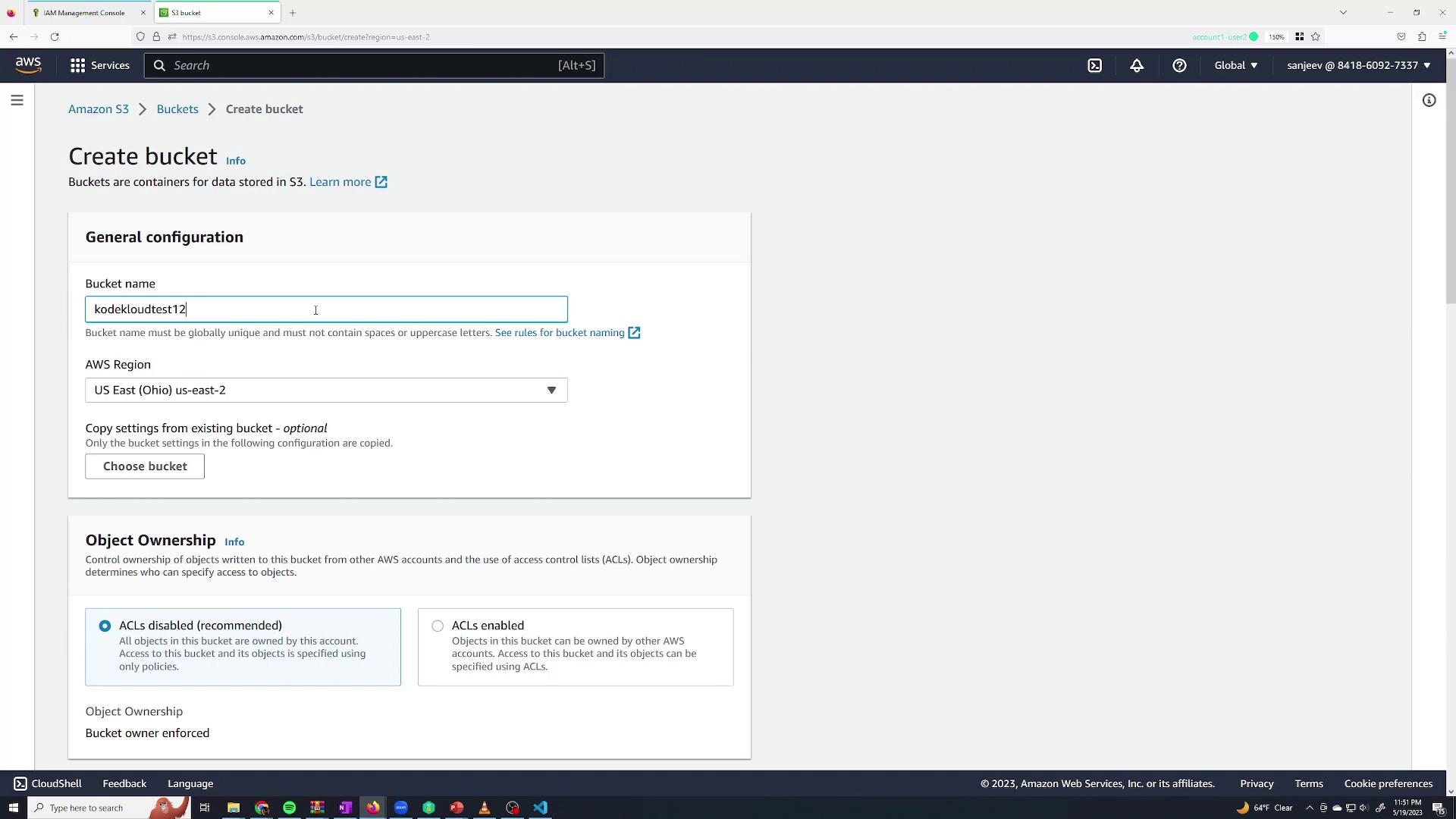This screenshot has width=1456, height=819.
Task: Select ACLs disabled (recommended) option
Action: (x=105, y=626)
